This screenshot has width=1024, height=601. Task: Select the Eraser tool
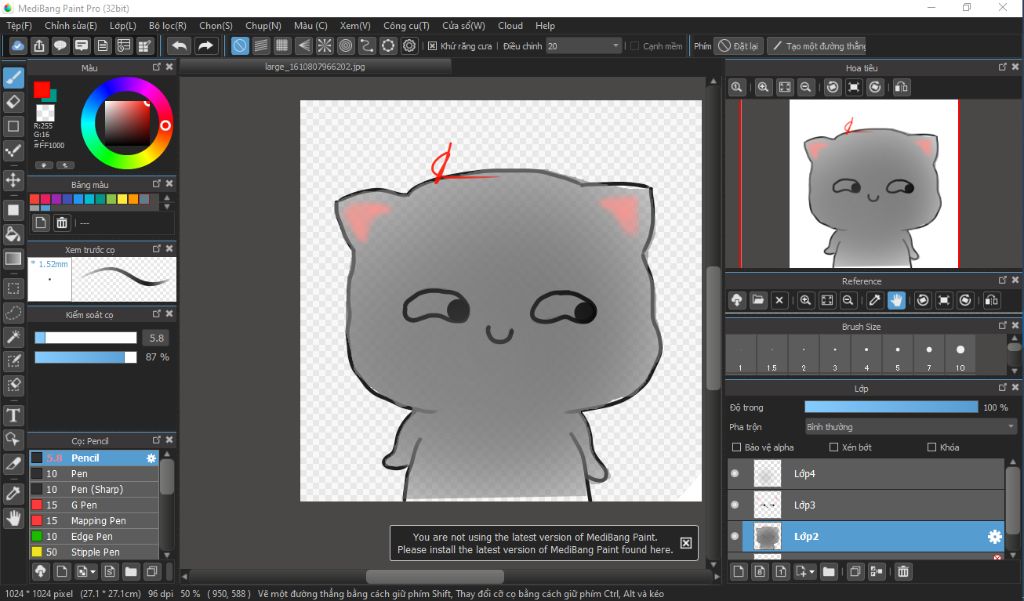click(13, 102)
